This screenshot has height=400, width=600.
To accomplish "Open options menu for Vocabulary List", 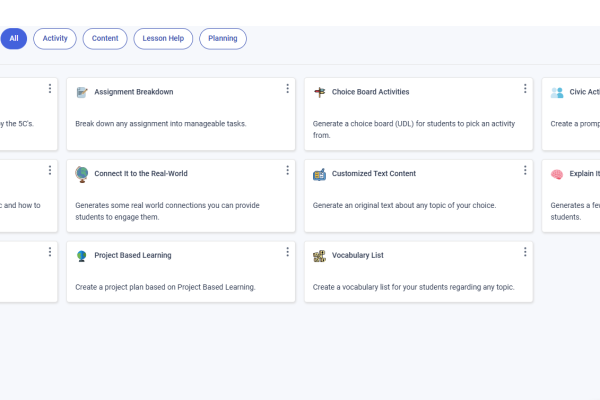I will [525, 252].
